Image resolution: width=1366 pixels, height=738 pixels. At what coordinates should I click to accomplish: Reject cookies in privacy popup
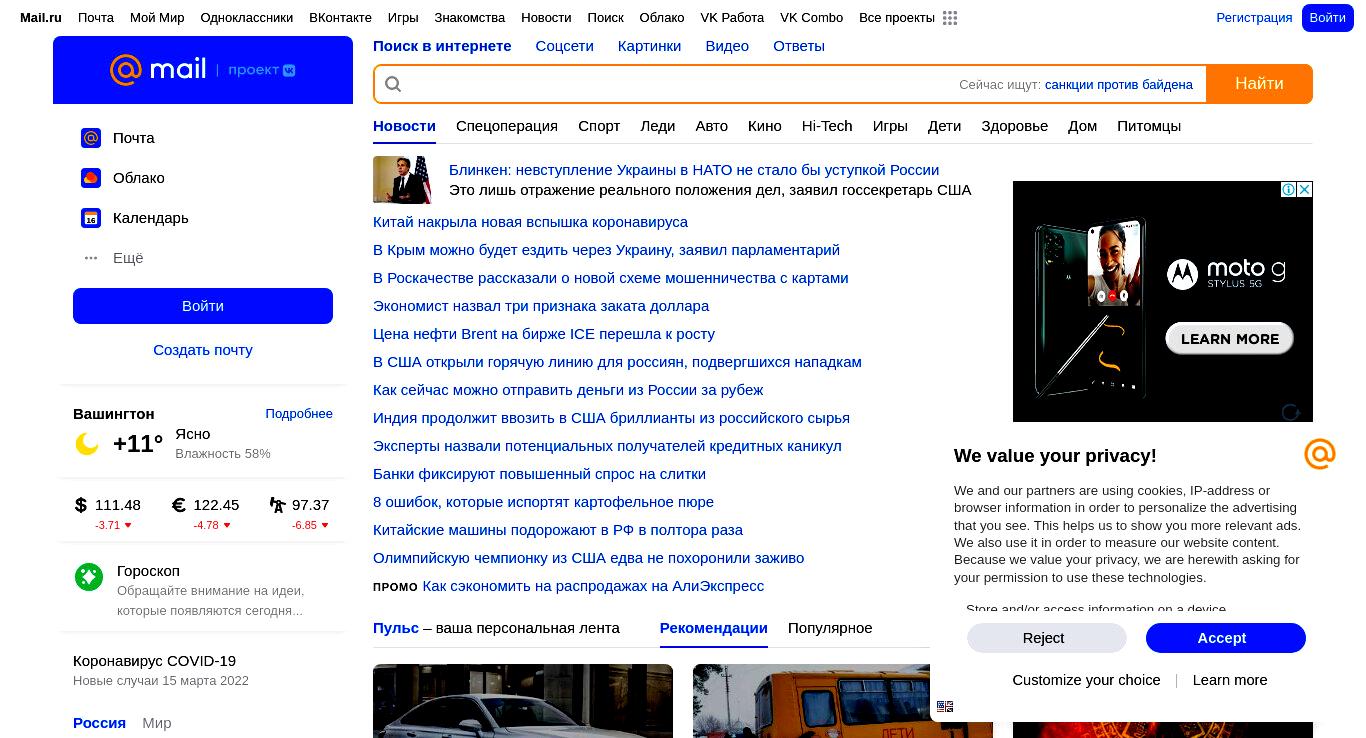coord(1047,638)
